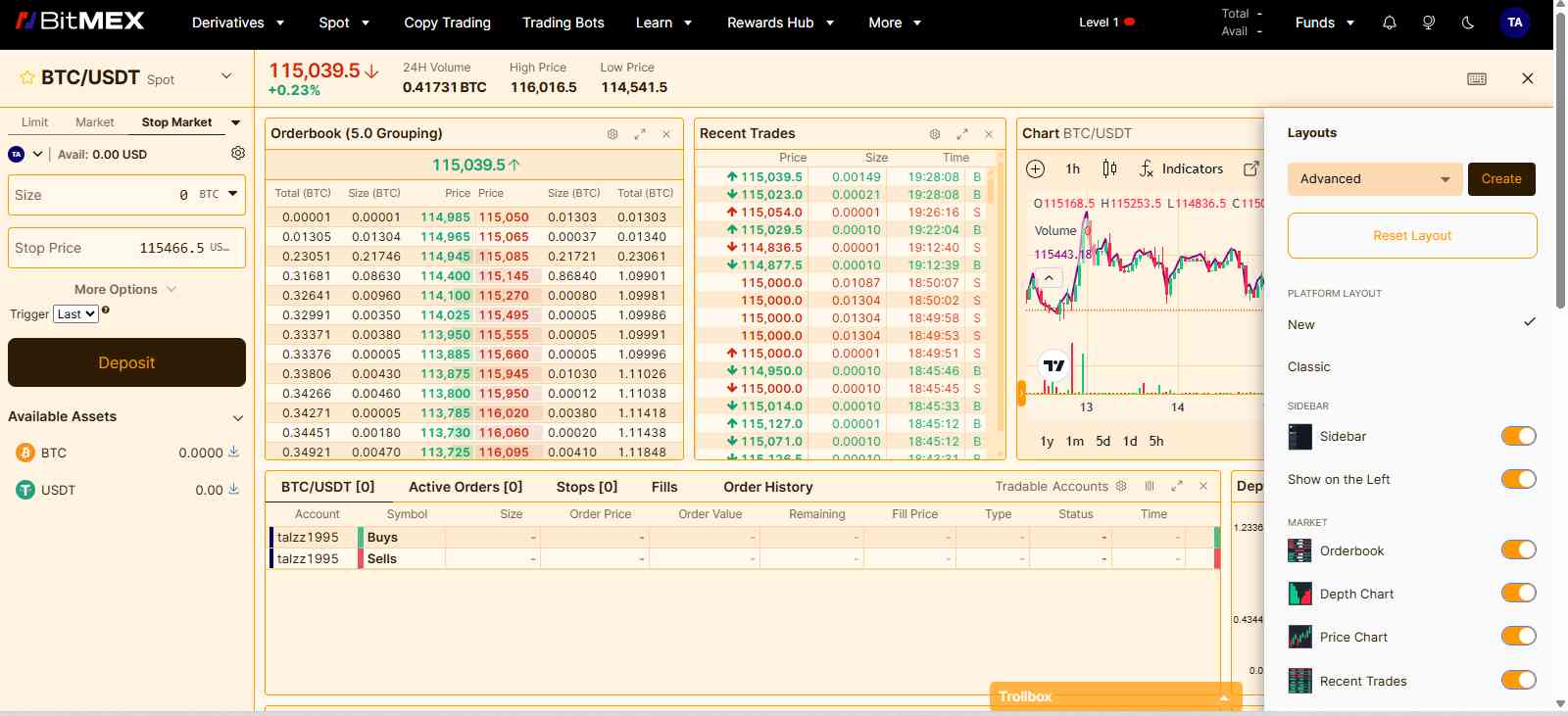
Task: Collapse Available Assets section
Action: 237,417
